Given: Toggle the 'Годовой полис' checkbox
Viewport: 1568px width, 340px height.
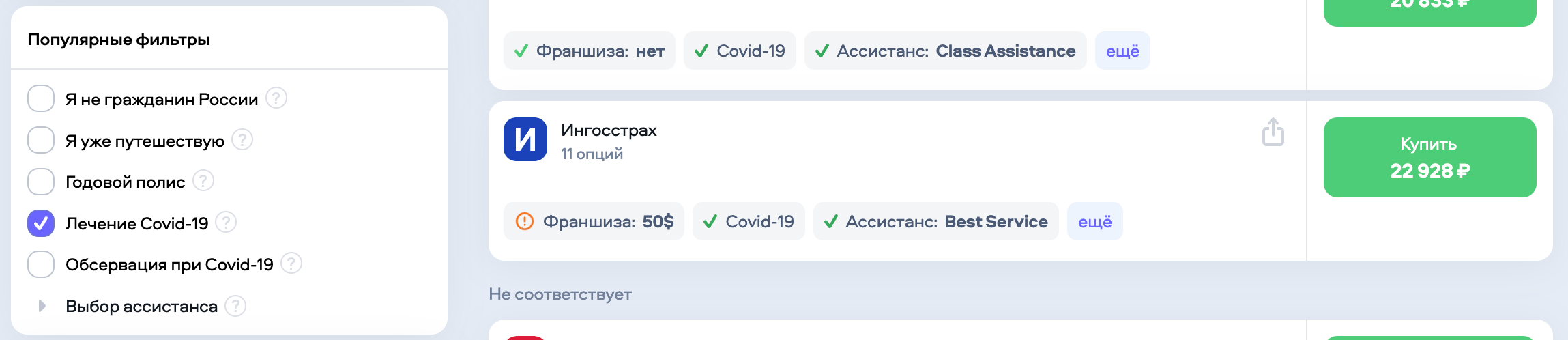Looking at the screenshot, I should coord(41,182).
